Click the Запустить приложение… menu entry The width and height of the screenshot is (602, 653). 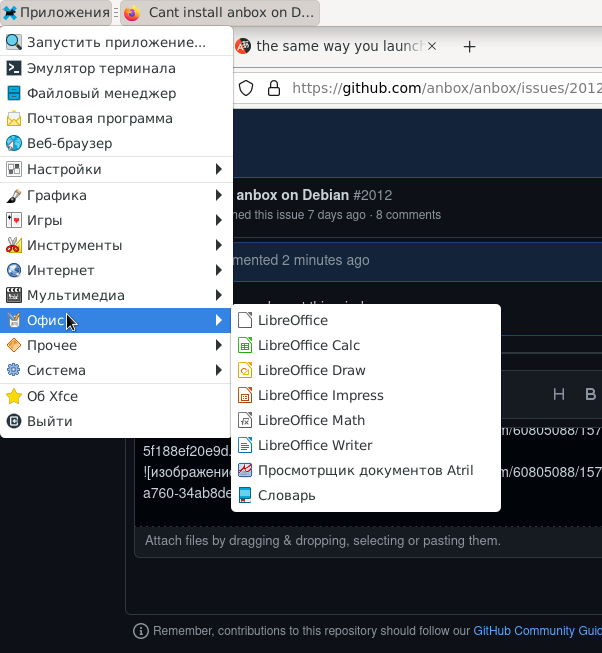coord(116,42)
